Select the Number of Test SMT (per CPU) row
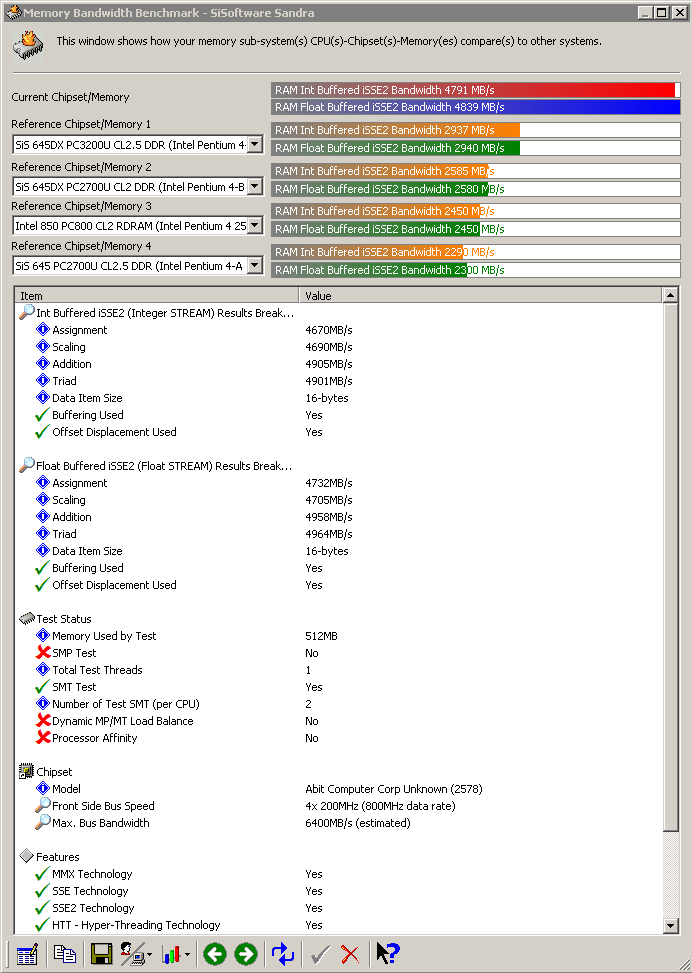The height and width of the screenshot is (973, 692). coord(338,704)
